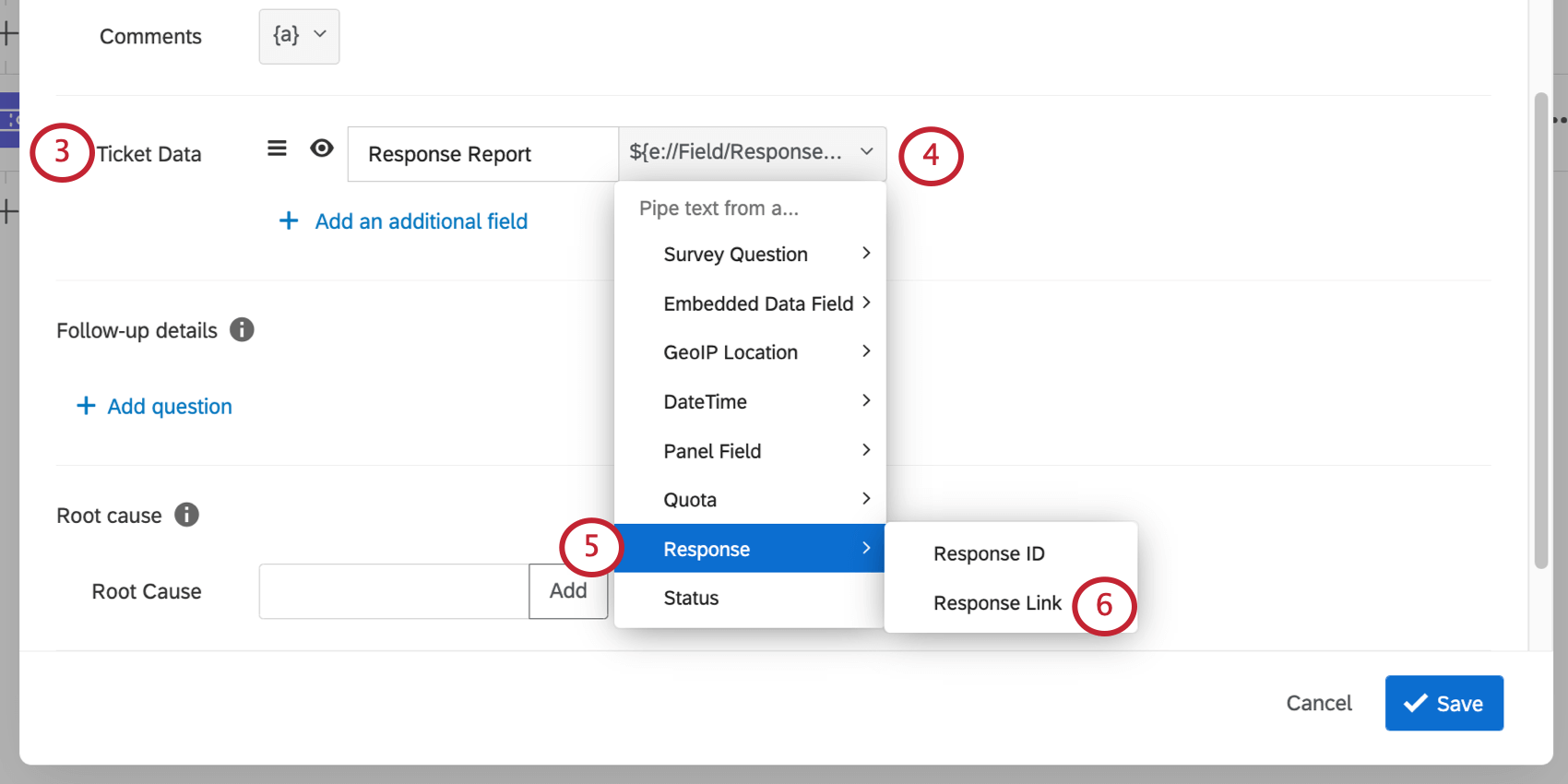Click the plus icon beside Add an additional field

tap(289, 220)
